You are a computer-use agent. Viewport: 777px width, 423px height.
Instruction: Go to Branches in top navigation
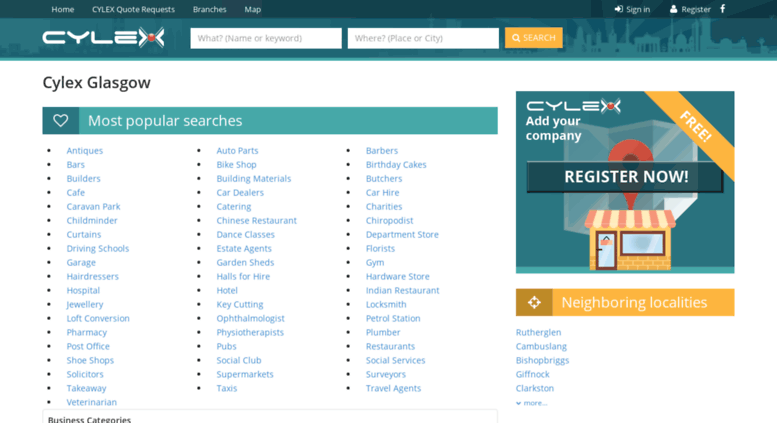tap(210, 9)
